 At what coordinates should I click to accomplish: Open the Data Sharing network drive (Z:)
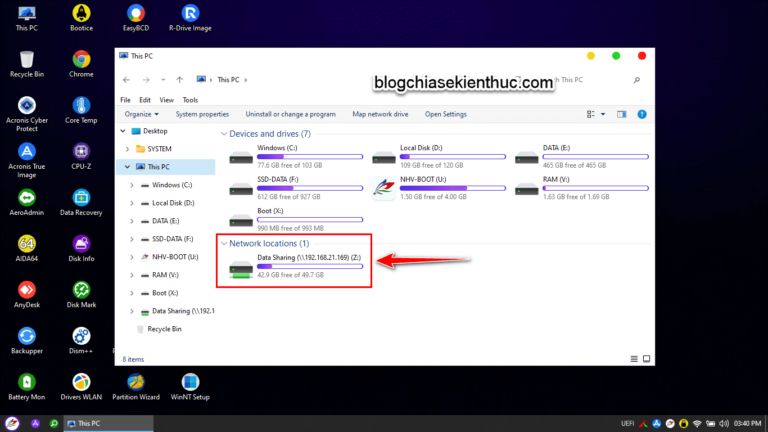[296, 266]
